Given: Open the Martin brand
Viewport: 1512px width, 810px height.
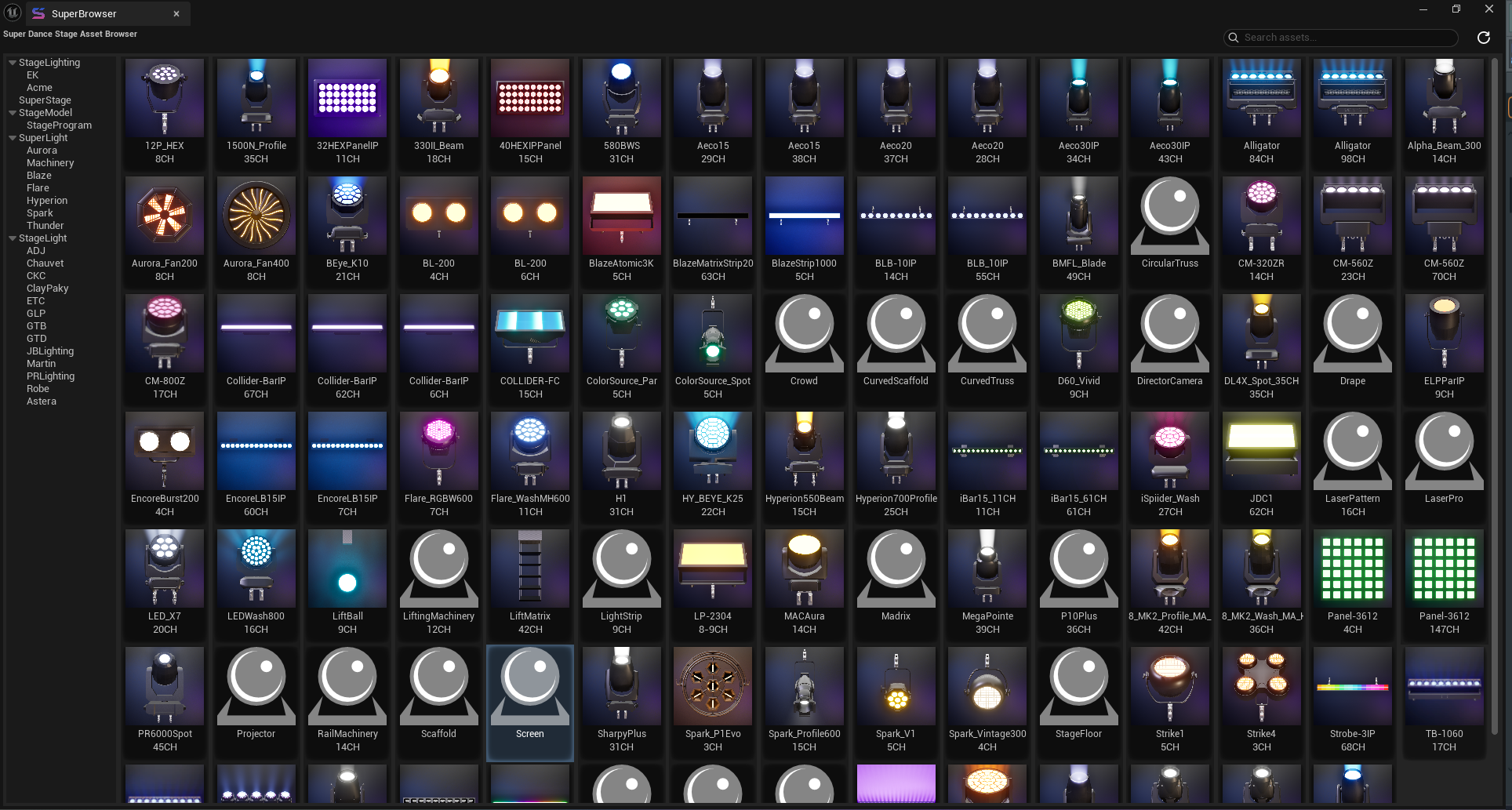Looking at the screenshot, I should coord(41,364).
